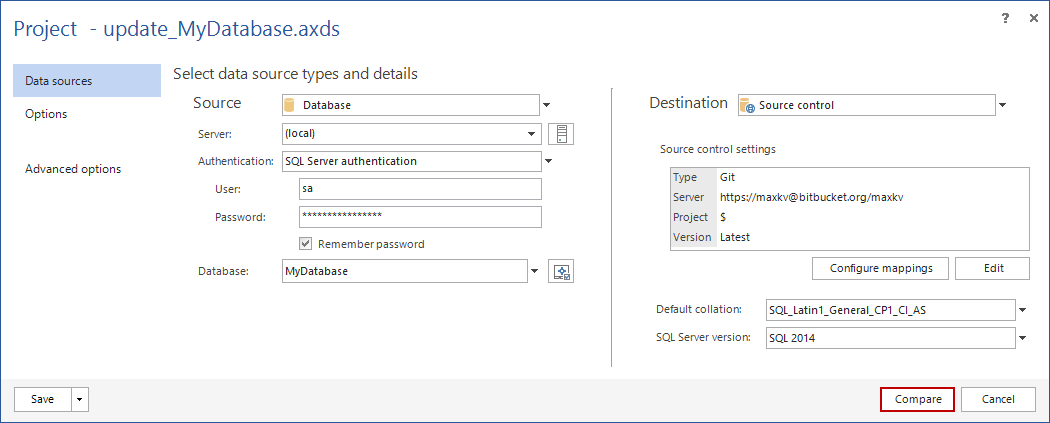Click the server browse icon
The width and height of the screenshot is (1050, 423).
[x=561, y=134]
